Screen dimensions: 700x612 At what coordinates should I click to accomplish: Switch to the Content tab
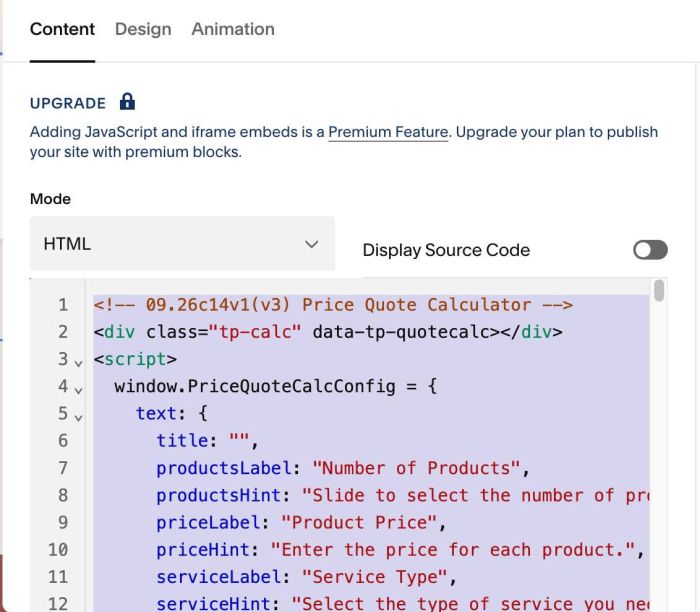(x=62, y=29)
